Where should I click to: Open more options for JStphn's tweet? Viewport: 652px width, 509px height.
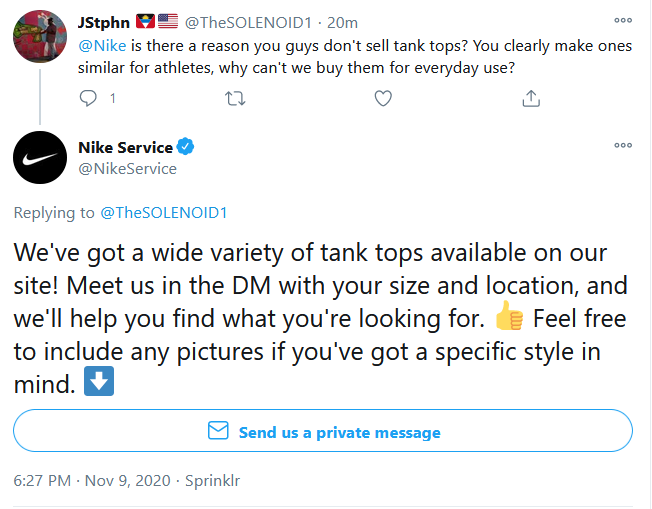[623, 22]
